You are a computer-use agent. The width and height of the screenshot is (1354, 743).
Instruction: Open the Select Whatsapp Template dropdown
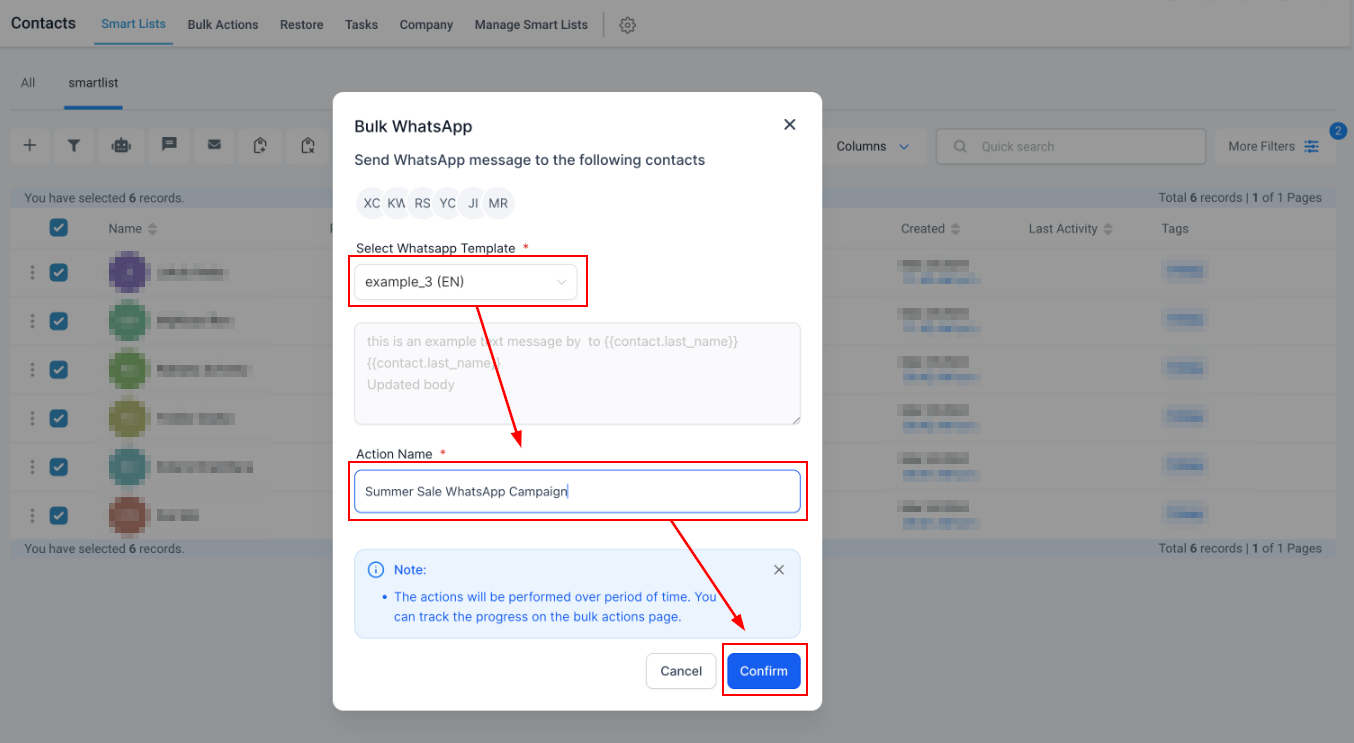[466, 282]
